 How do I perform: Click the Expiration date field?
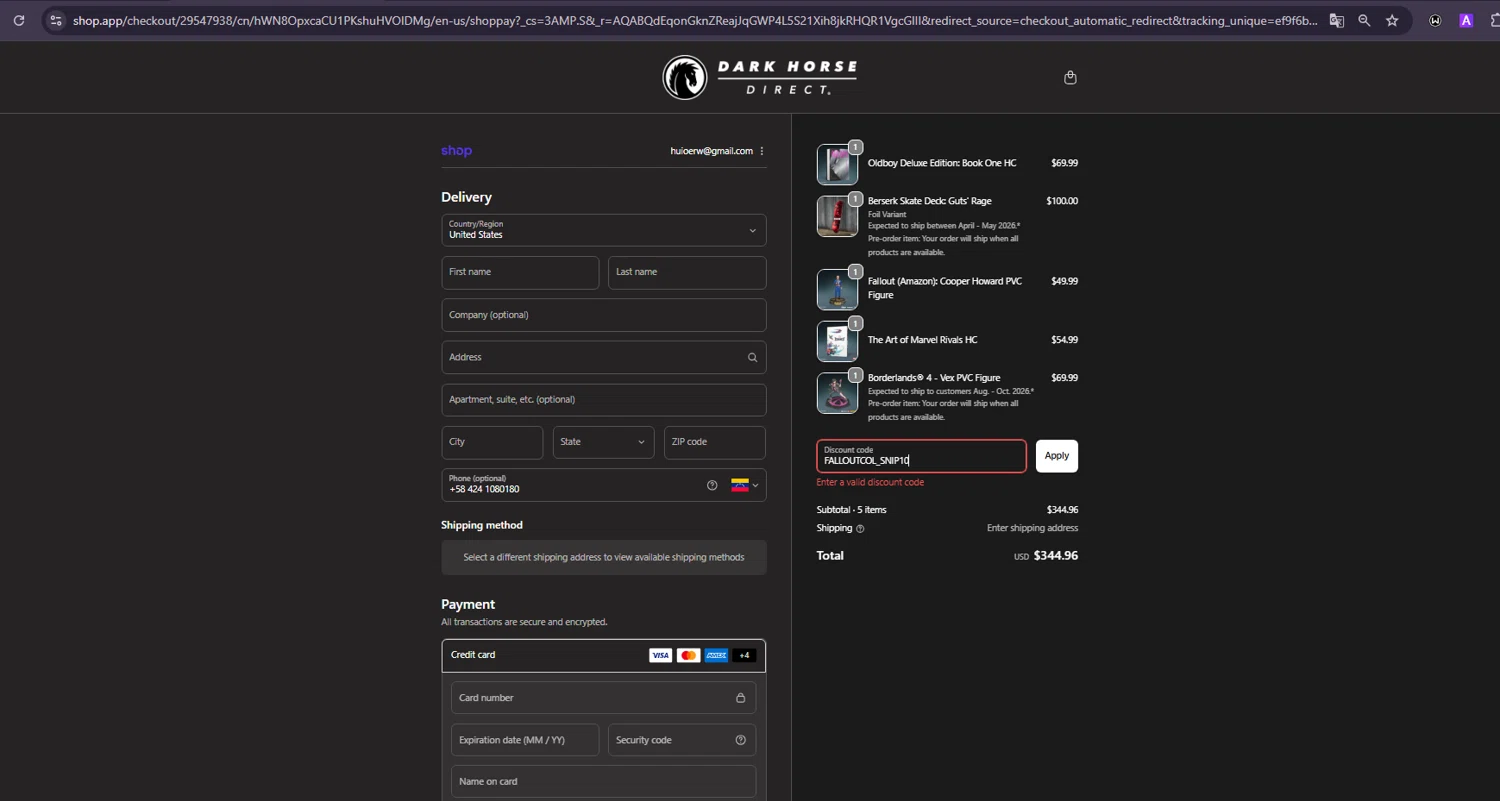525,740
